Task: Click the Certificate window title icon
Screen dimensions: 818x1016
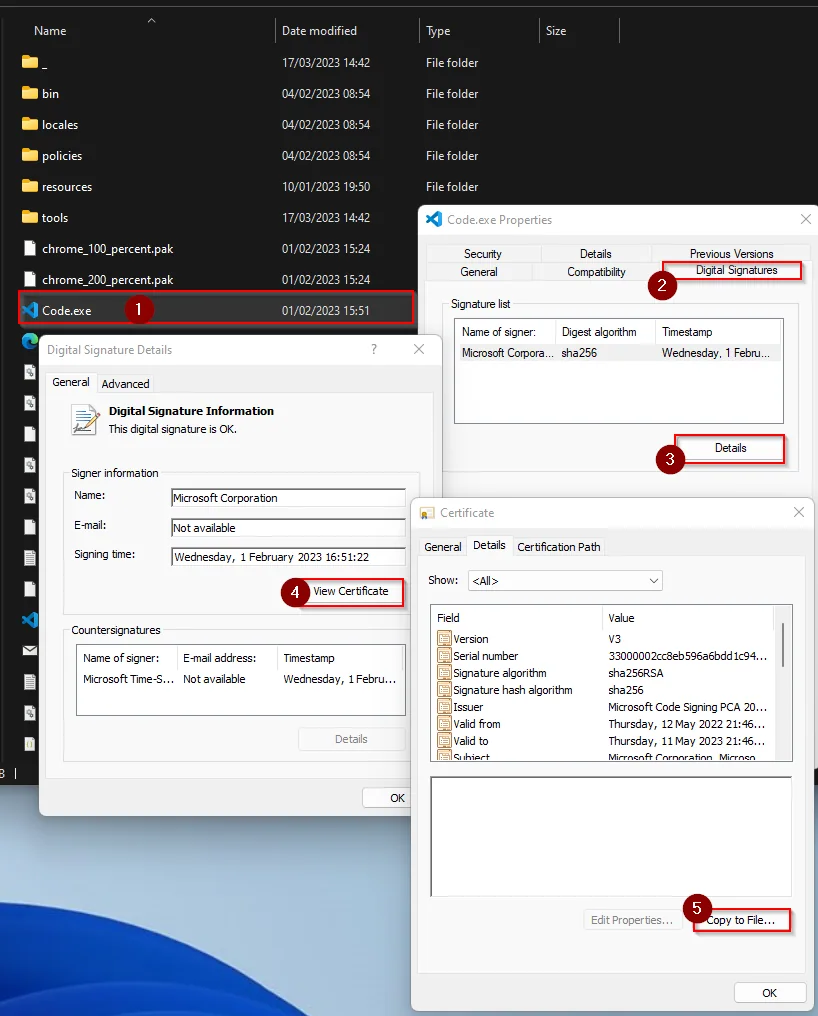Action: (427, 513)
